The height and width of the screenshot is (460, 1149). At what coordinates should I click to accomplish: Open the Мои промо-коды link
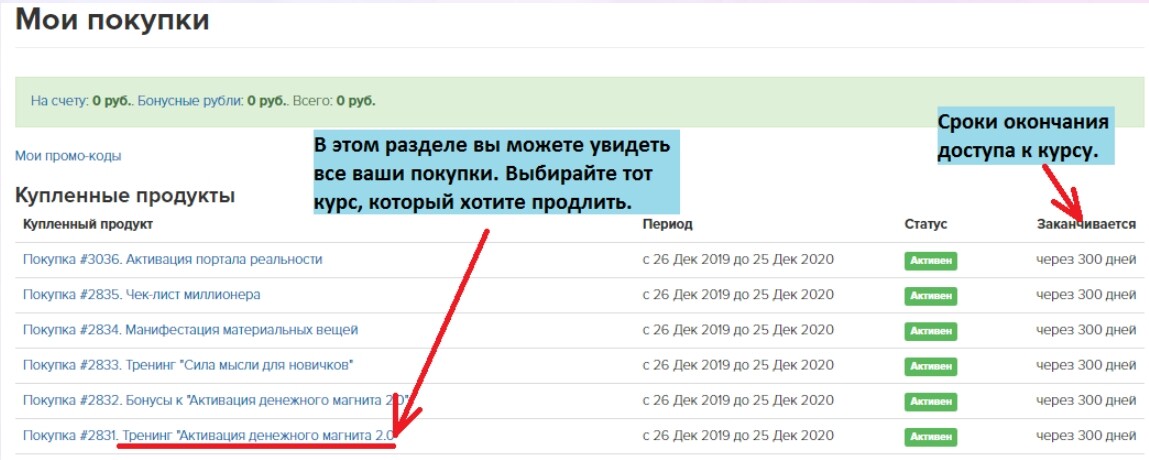68,155
